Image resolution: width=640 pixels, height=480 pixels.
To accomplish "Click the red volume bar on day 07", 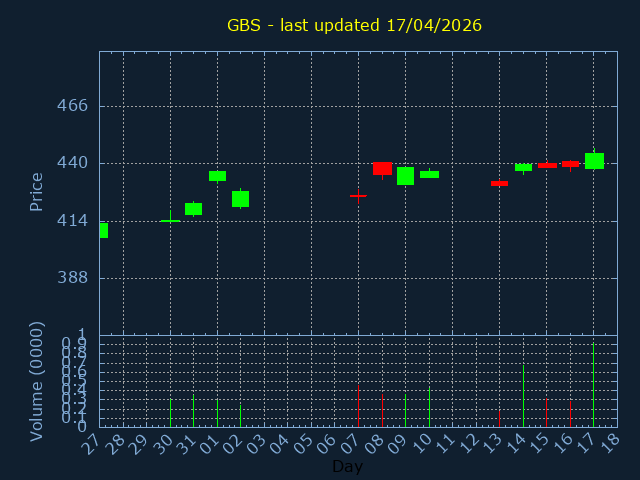I will pyautogui.click(x=358, y=405).
